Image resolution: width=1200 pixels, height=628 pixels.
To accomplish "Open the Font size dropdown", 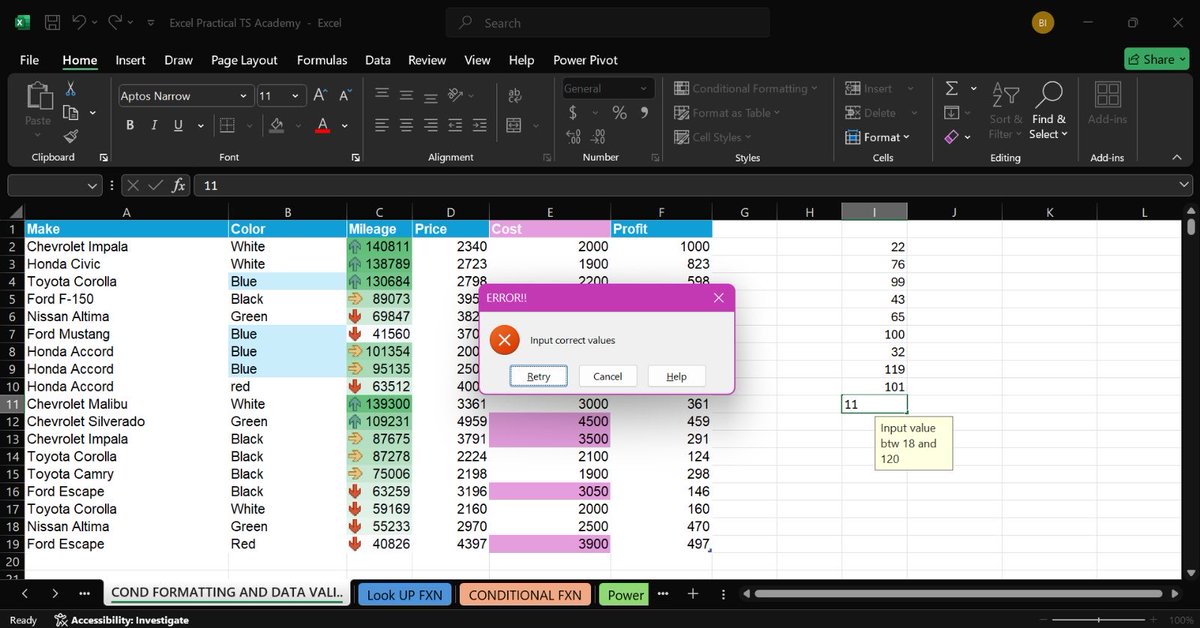I will click(x=295, y=96).
